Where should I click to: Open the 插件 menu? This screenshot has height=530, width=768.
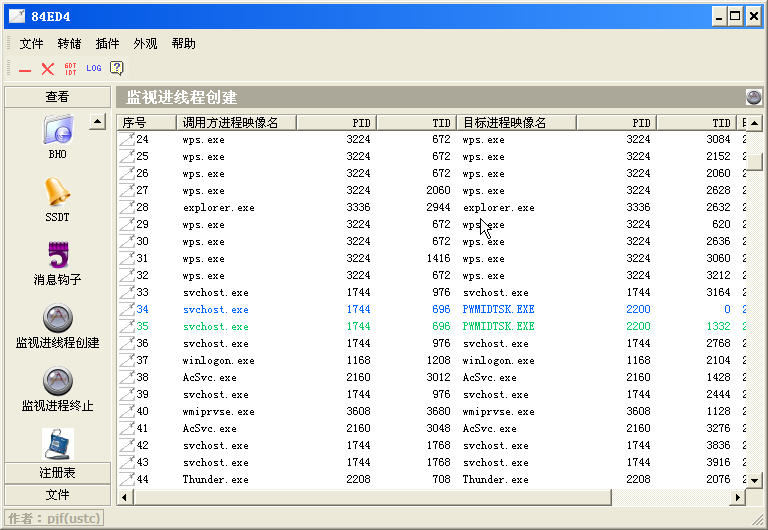(x=107, y=44)
